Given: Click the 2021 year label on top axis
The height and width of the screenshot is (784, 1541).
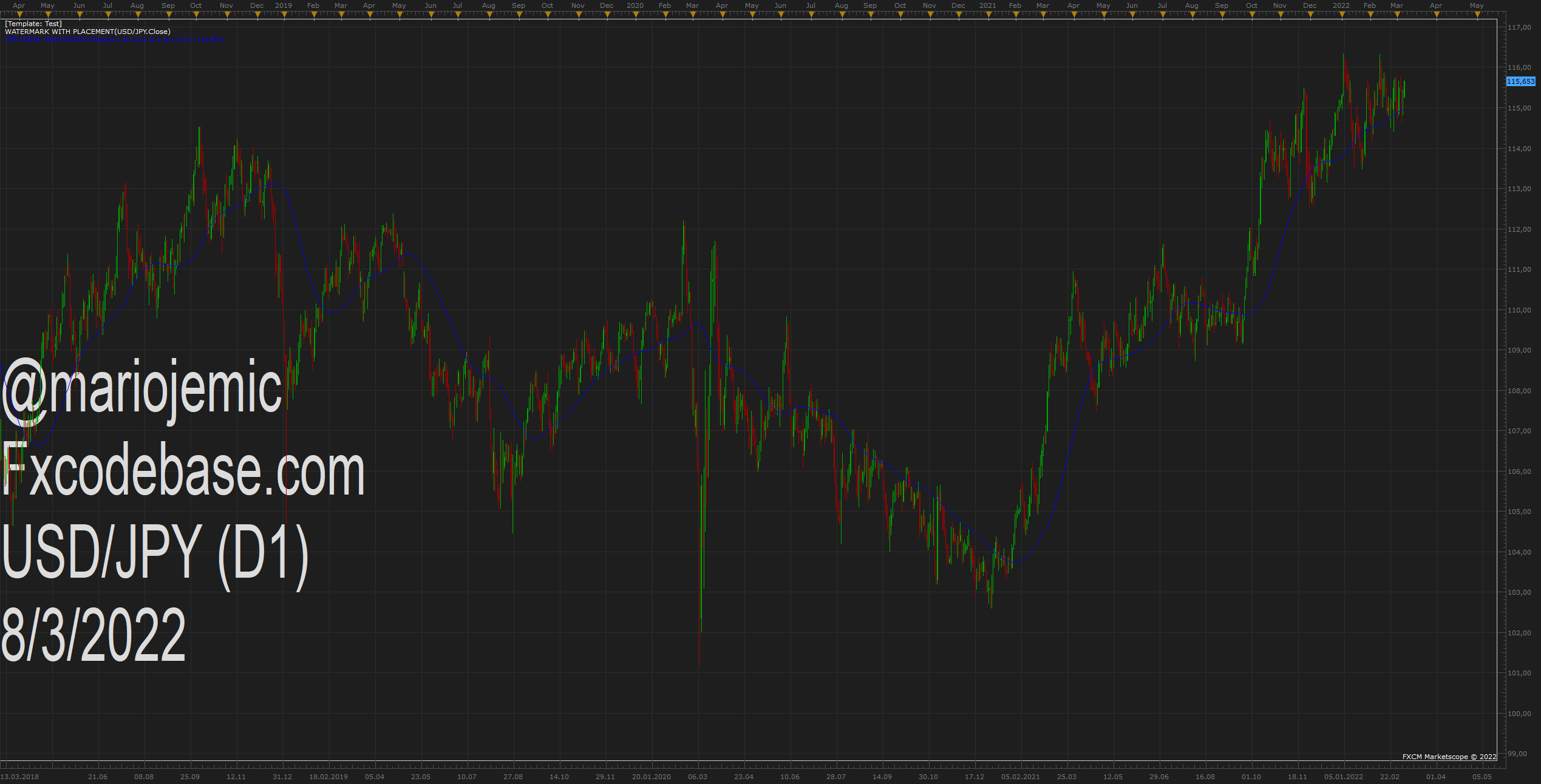Looking at the screenshot, I should 988,5.
